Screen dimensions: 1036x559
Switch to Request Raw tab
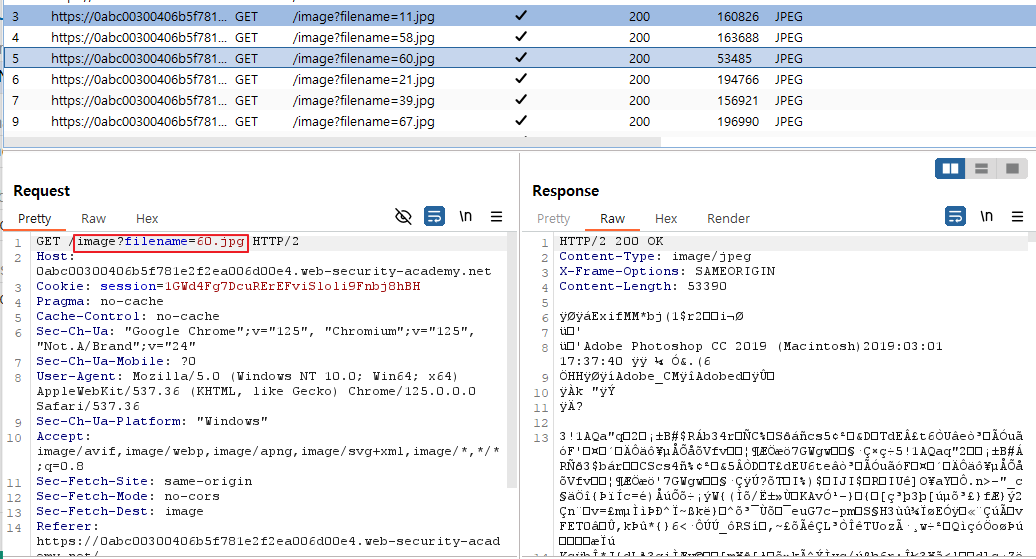(93, 219)
